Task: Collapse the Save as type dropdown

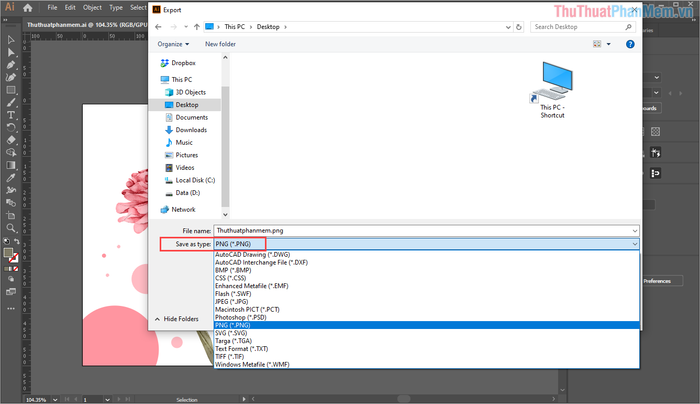Action: (634, 244)
